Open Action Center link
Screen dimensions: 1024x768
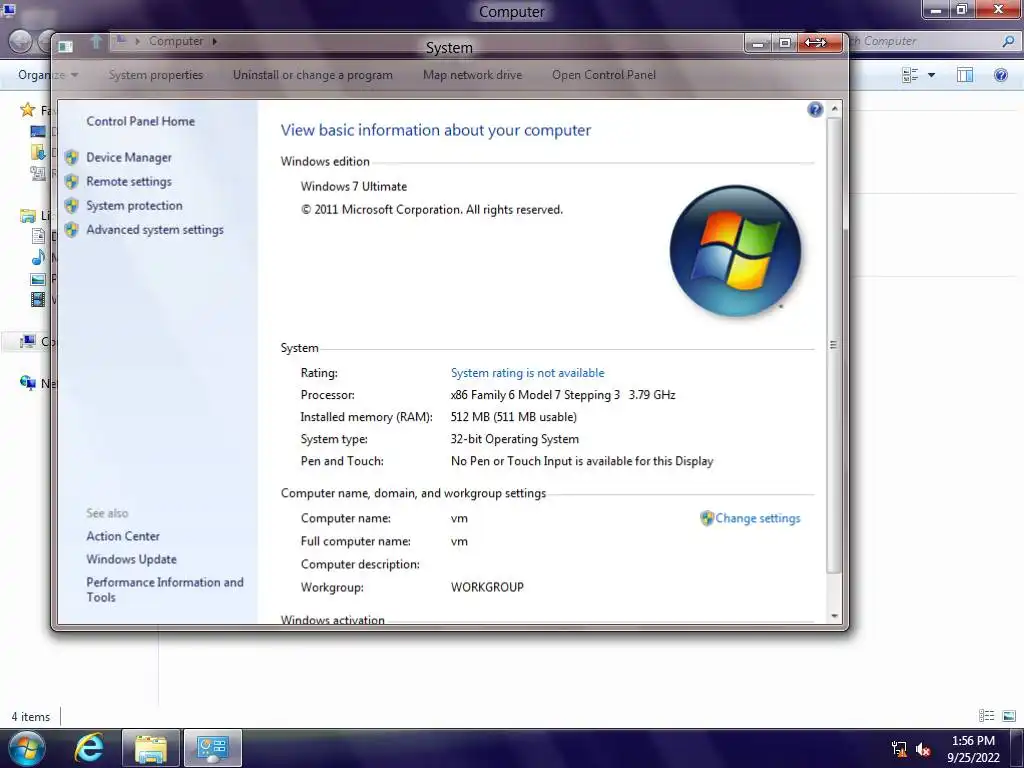pos(123,536)
